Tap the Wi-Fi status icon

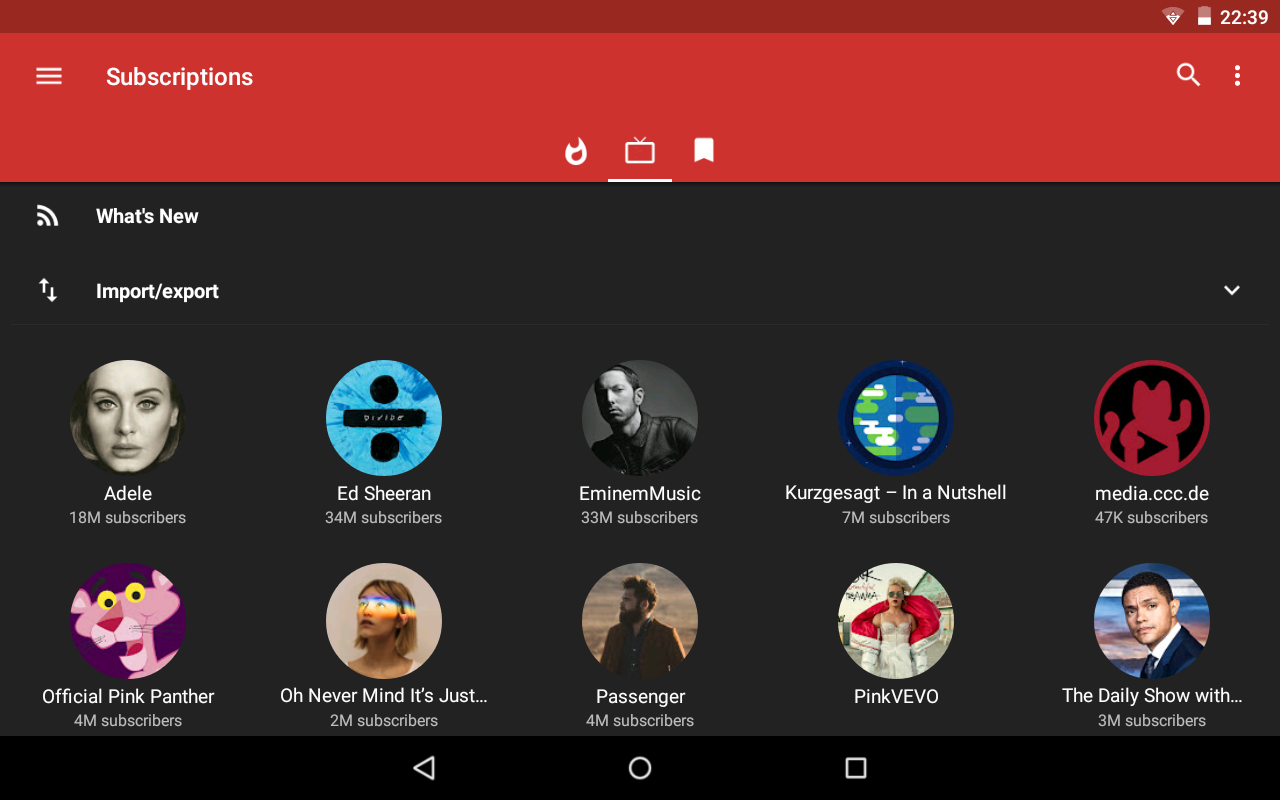pos(1172,17)
